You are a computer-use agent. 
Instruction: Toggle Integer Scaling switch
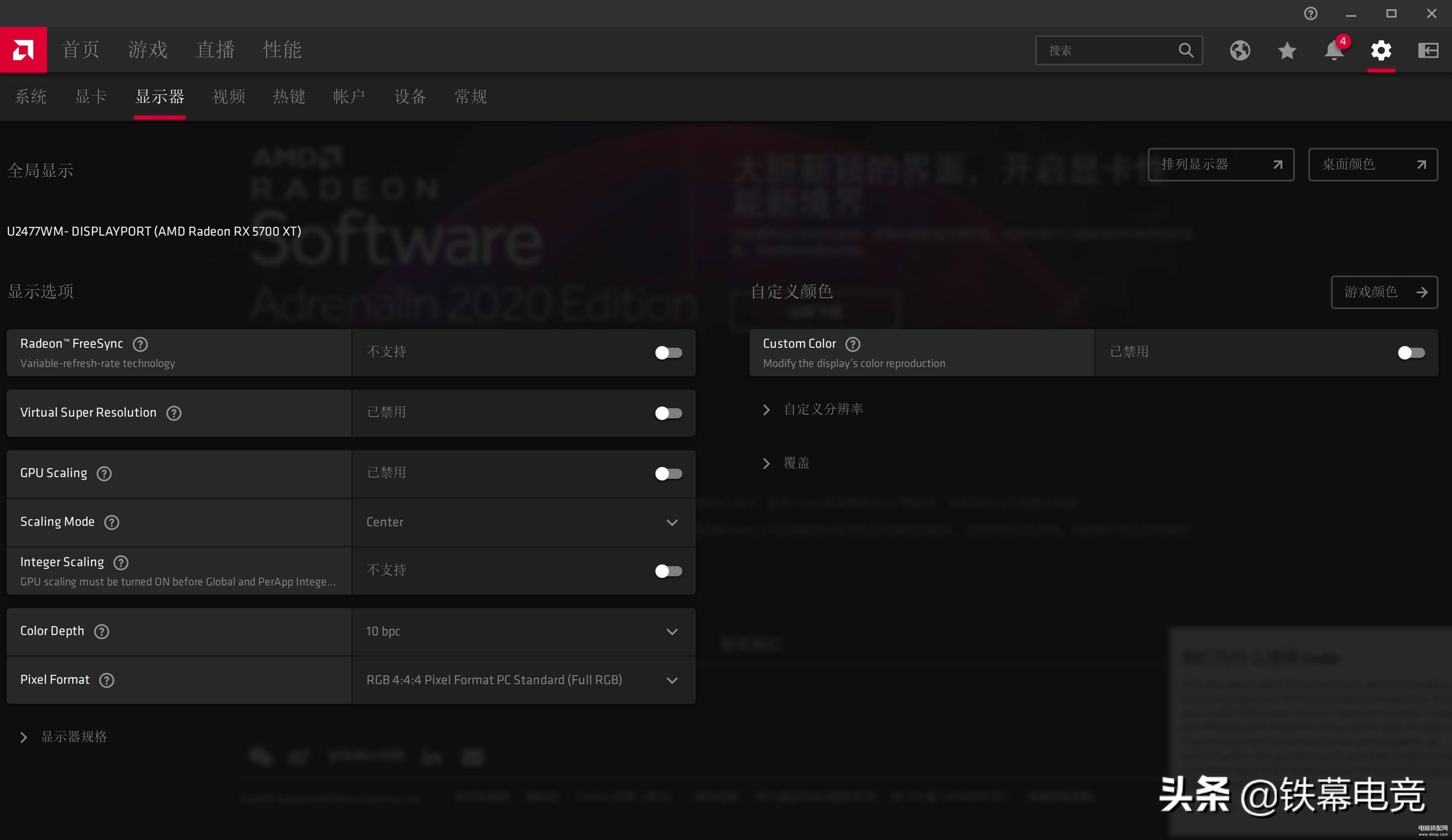[x=668, y=571]
